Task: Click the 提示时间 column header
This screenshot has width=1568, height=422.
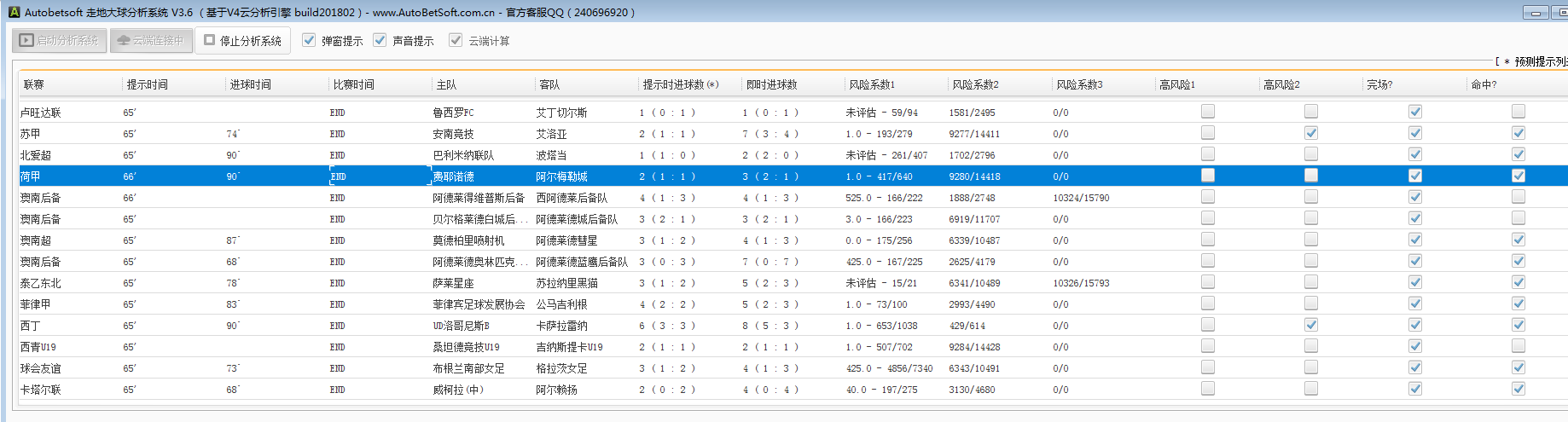Action: 148,84
